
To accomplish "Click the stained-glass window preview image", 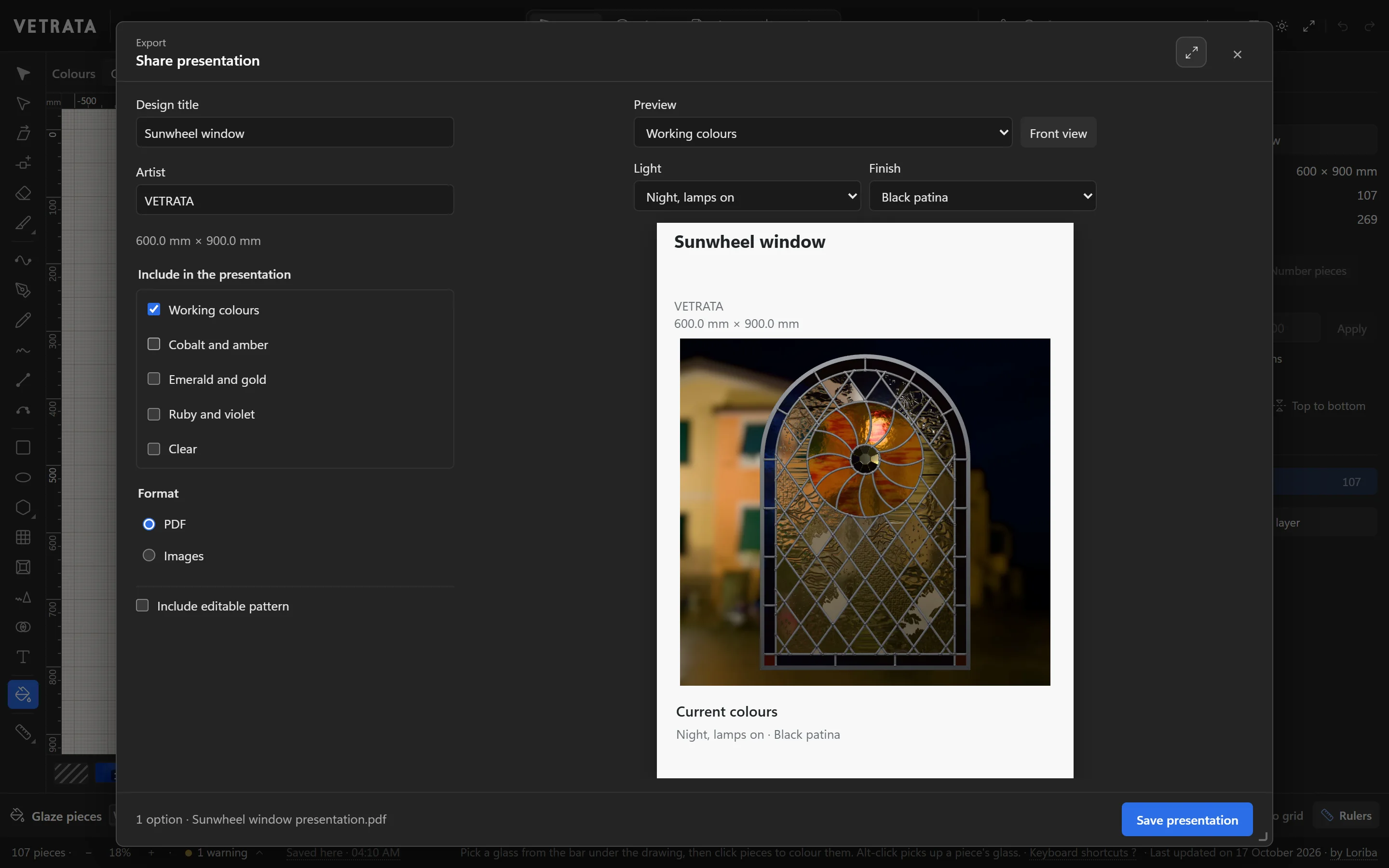I will (x=864, y=512).
